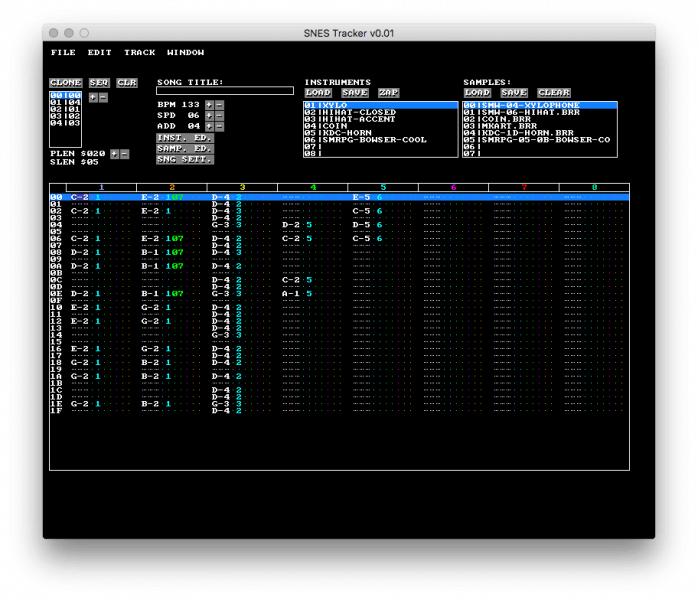Select instrument 01 XYLO
The image size is (698, 600).
pyautogui.click(x=381, y=105)
